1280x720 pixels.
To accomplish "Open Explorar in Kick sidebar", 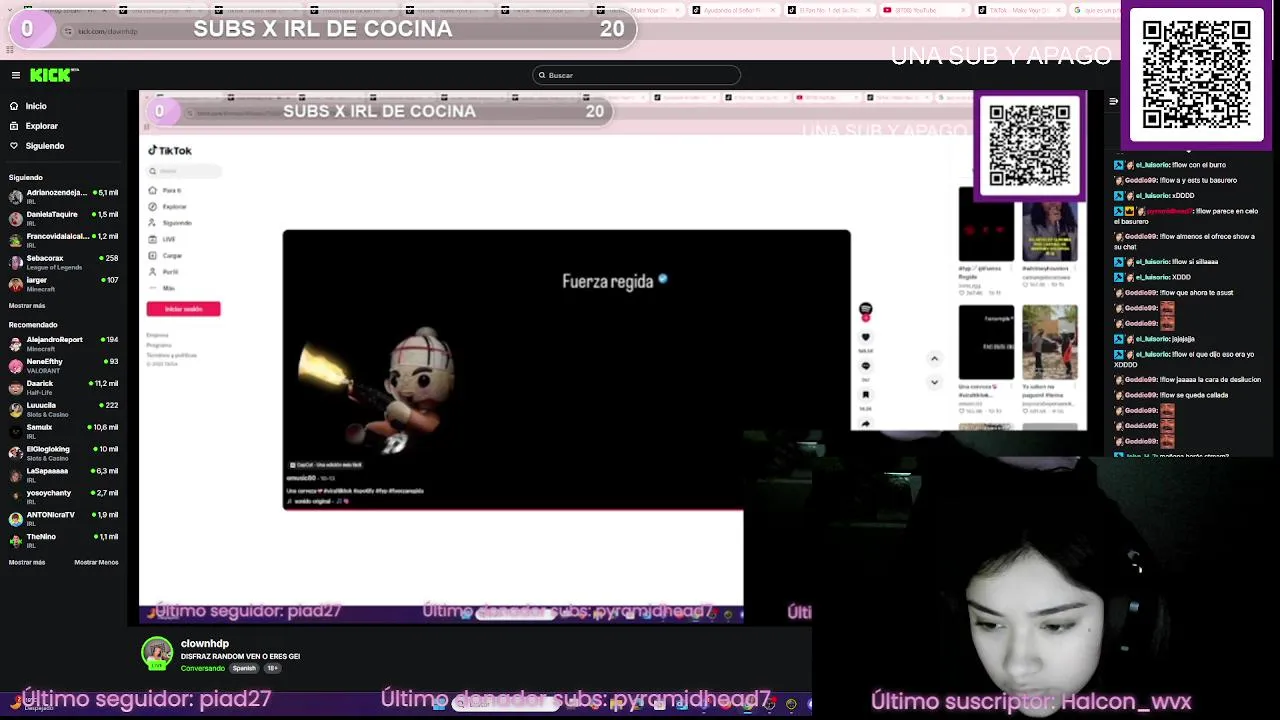I will (x=41, y=126).
